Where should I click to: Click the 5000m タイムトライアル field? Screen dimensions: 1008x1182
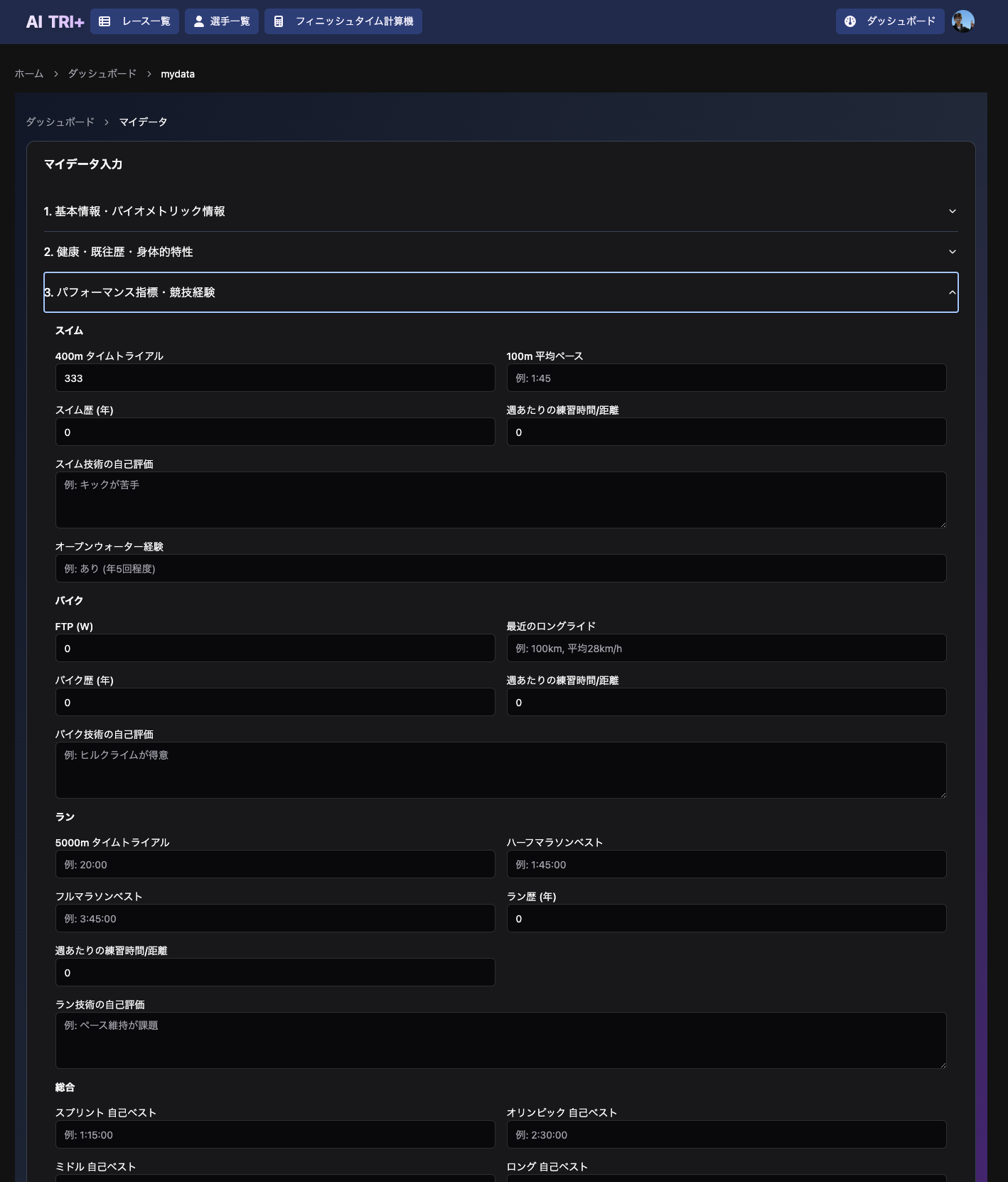click(x=275, y=865)
